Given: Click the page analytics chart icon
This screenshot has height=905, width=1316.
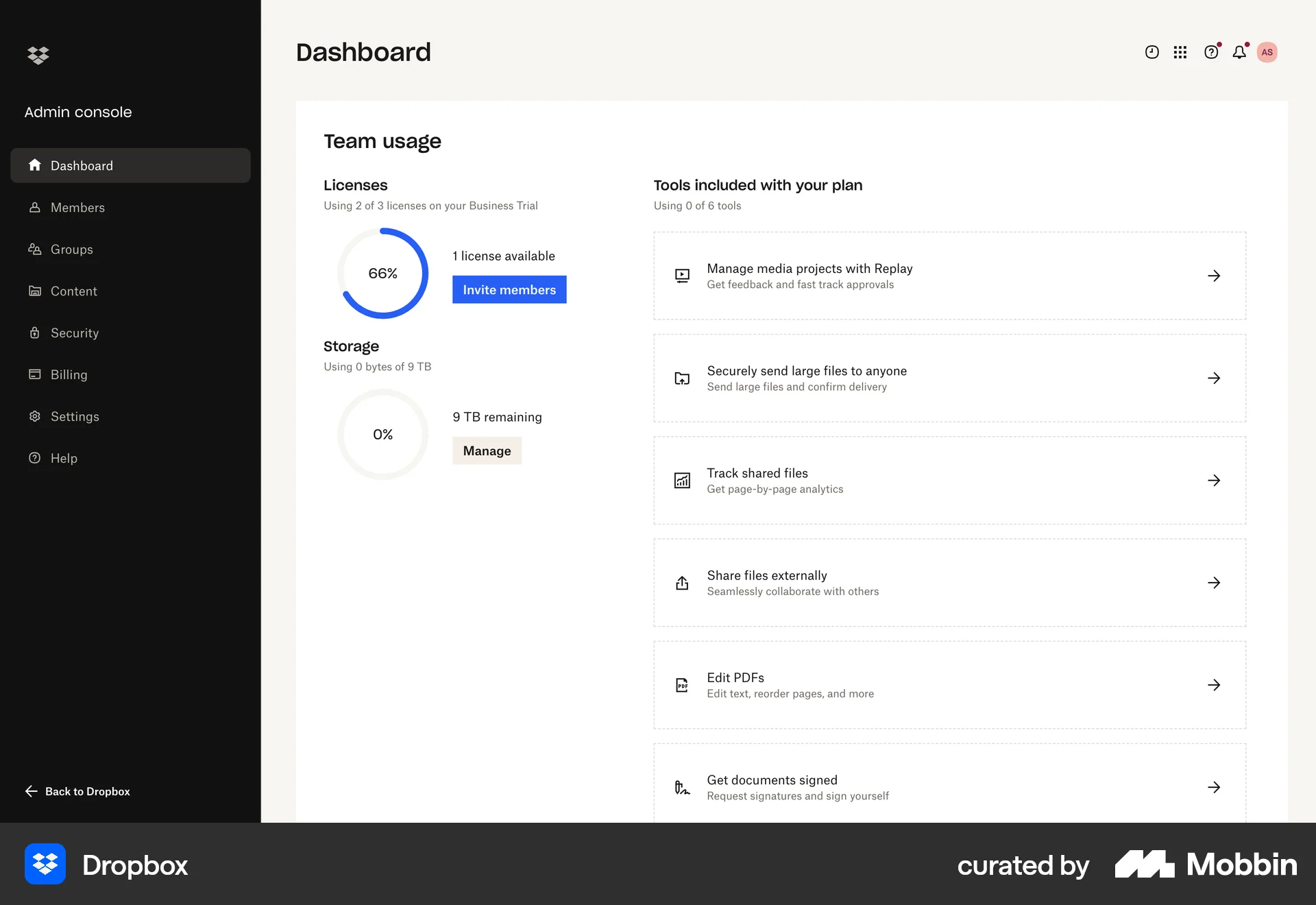Looking at the screenshot, I should [x=682, y=480].
